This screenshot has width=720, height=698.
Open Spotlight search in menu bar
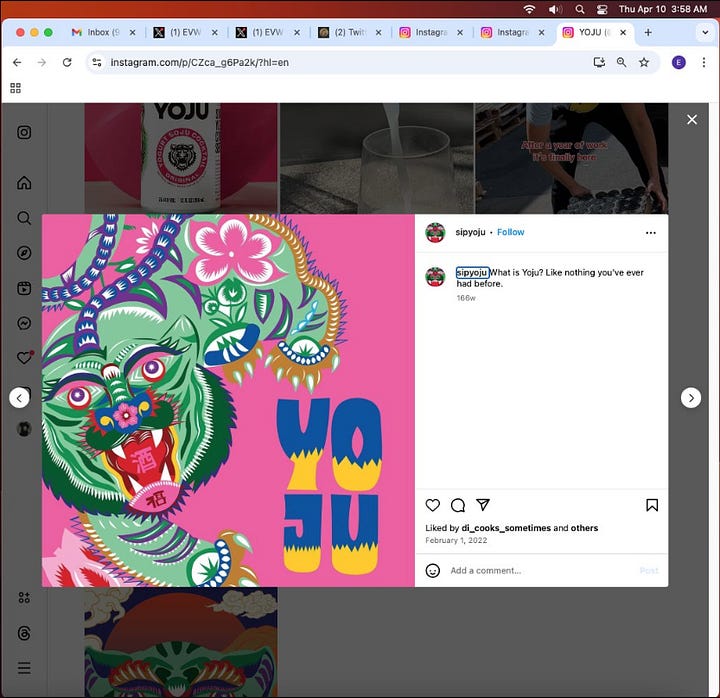[x=580, y=9]
